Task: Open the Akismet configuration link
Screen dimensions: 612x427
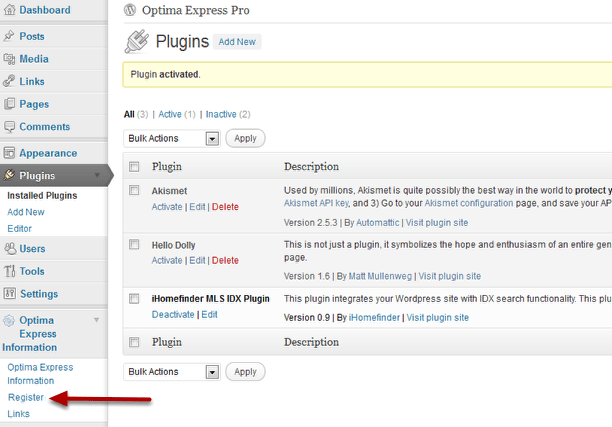Action: (469, 203)
